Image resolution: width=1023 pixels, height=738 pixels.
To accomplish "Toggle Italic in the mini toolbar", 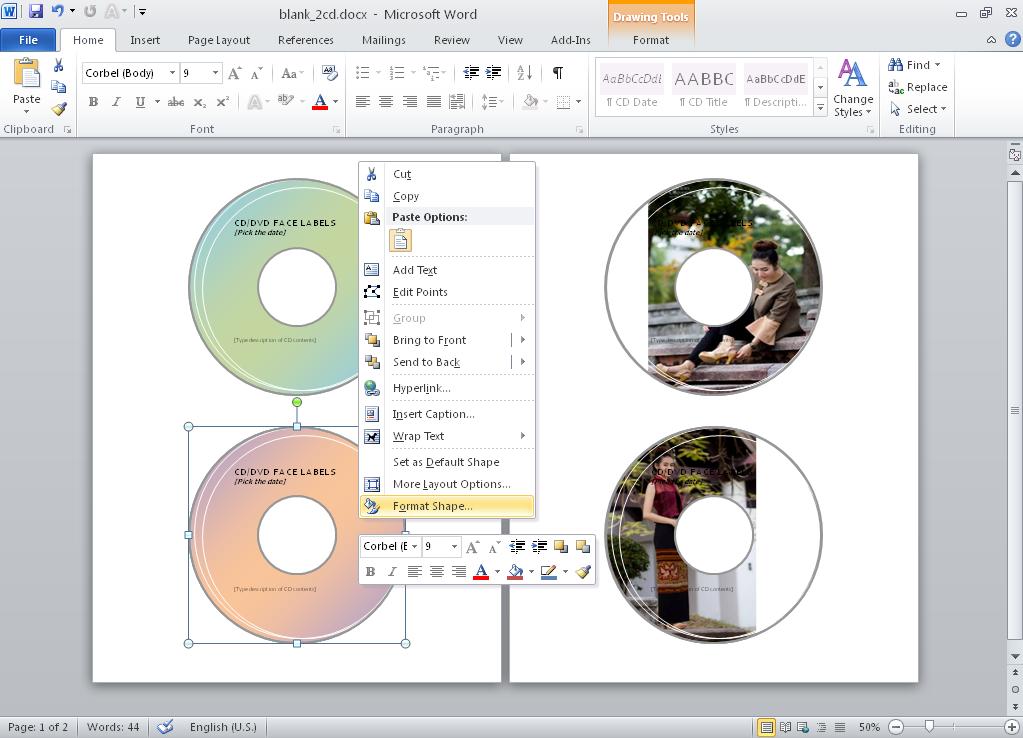I will (x=392, y=572).
